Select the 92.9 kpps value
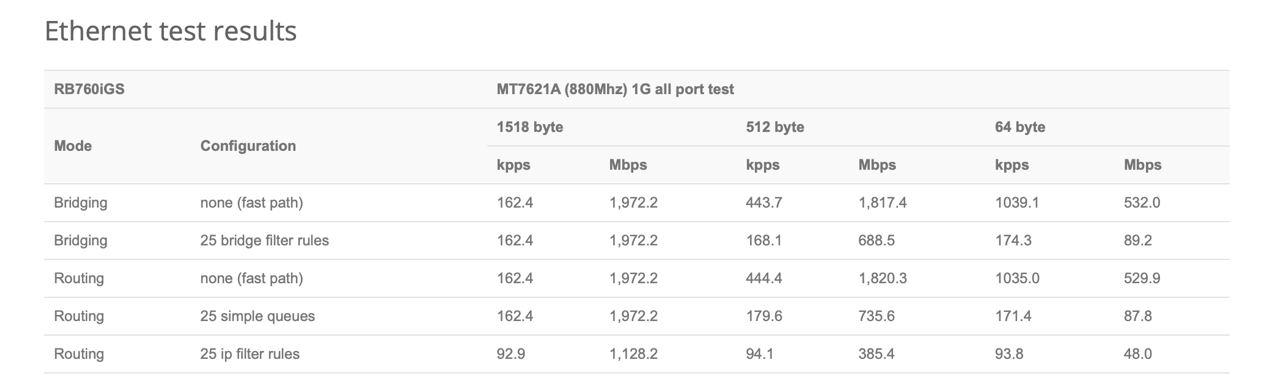Viewport: 1280px width, 392px height. (511, 354)
